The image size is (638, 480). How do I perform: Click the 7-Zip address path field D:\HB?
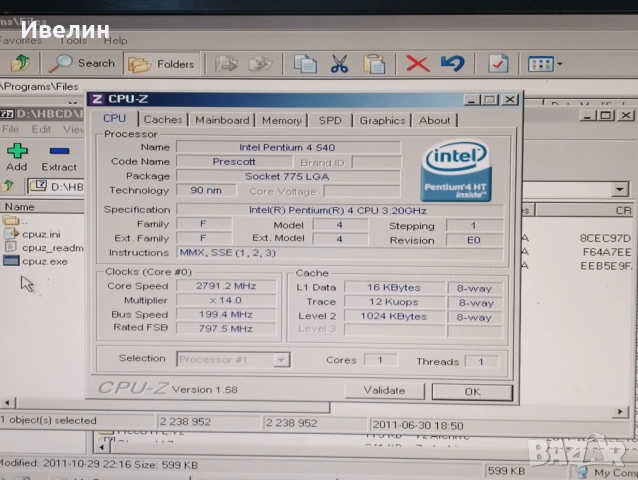[x=56, y=186]
